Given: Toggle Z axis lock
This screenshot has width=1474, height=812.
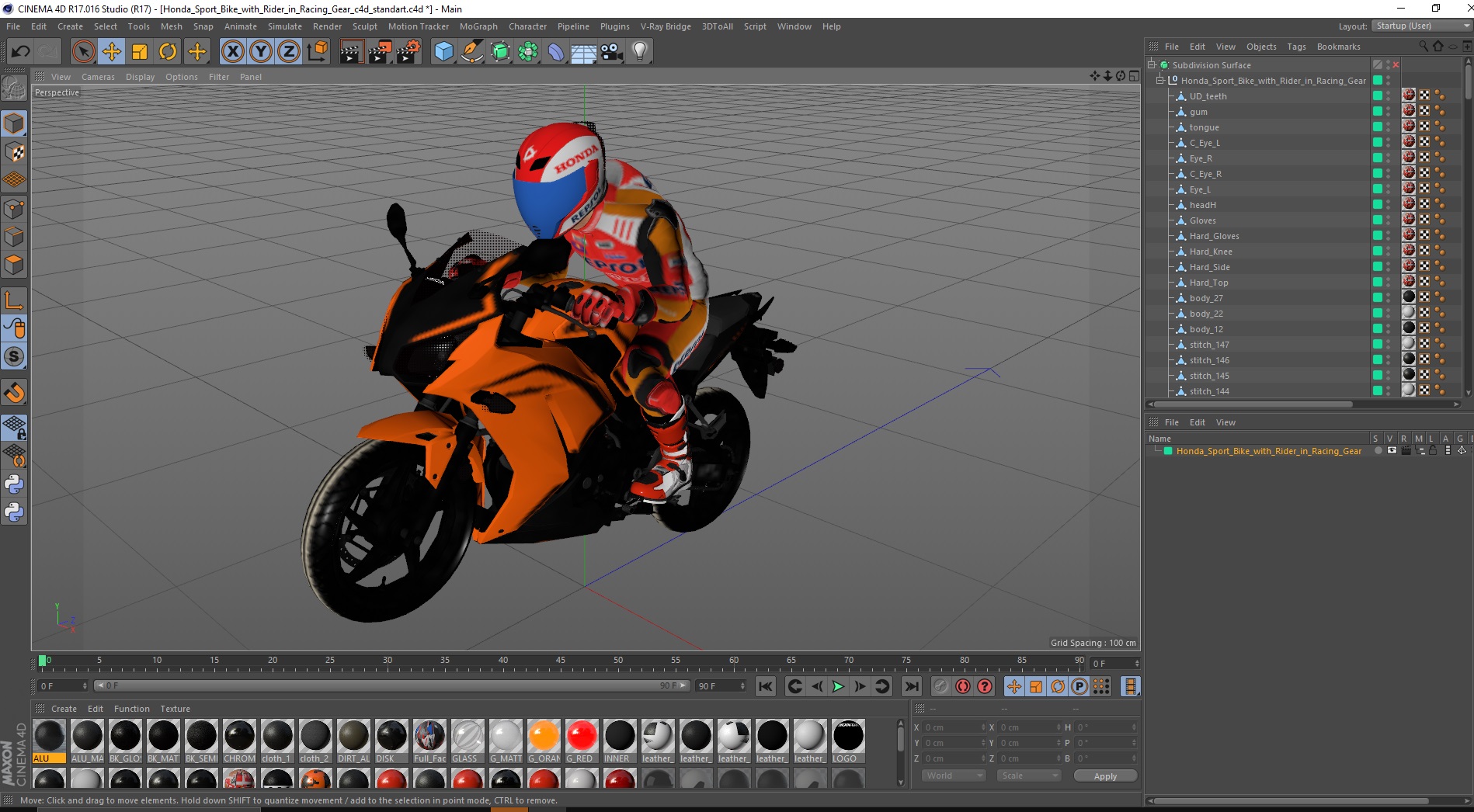Looking at the screenshot, I should pyautogui.click(x=289, y=52).
